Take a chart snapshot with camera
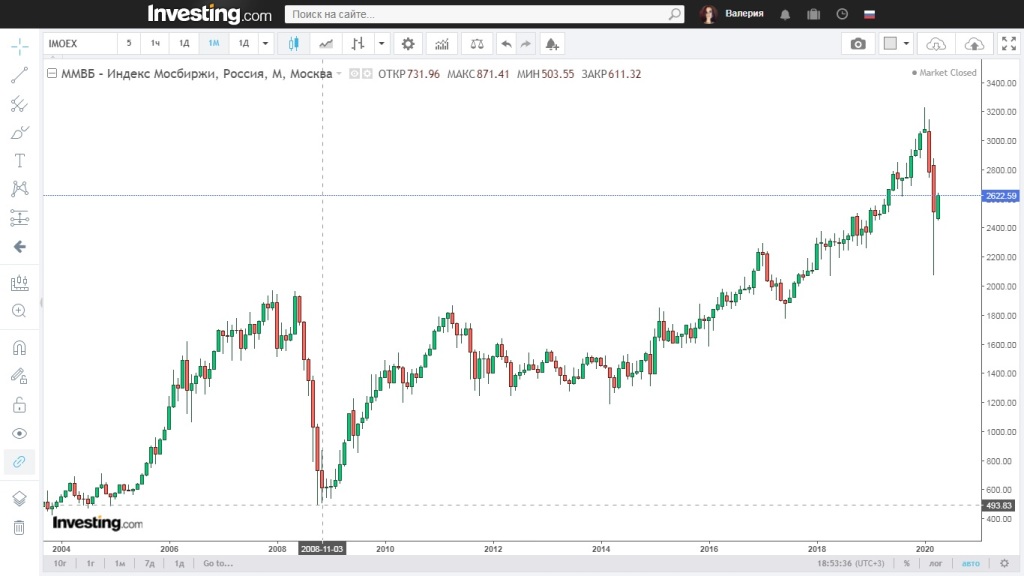 pos(858,44)
